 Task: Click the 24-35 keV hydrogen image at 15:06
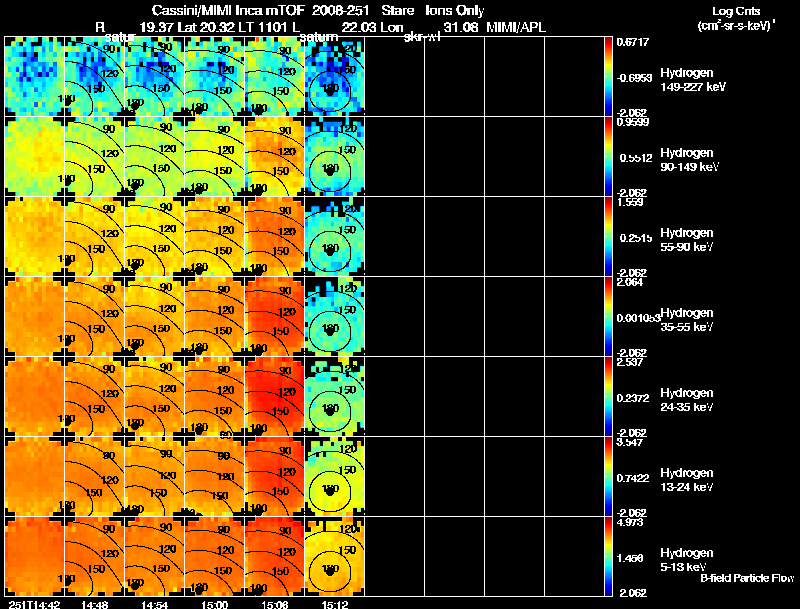(274, 397)
